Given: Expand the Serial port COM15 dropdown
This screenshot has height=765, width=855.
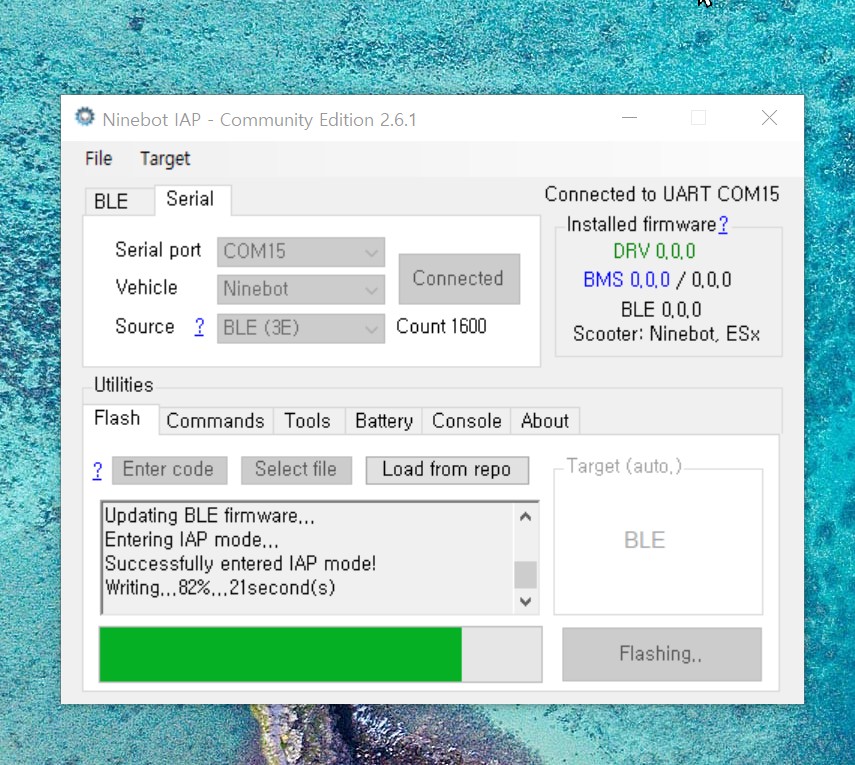Looking at the screenshot, I should pos(301,251).
